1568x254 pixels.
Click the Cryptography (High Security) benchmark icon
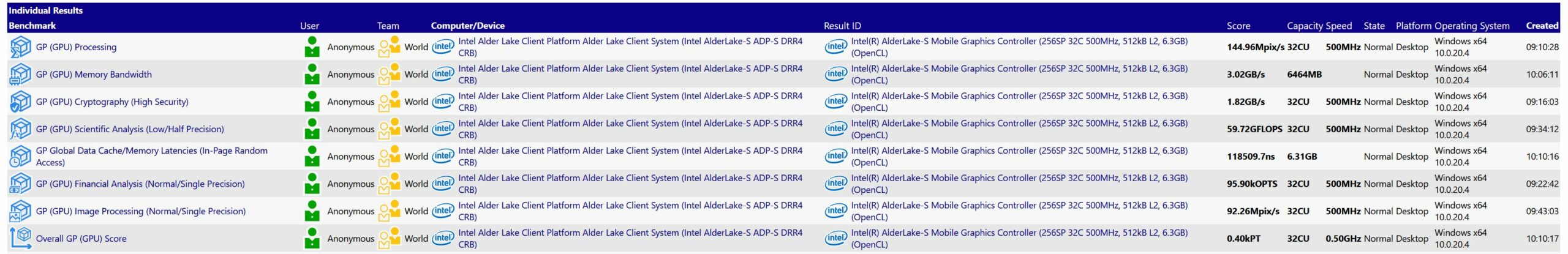click(20, 102)
